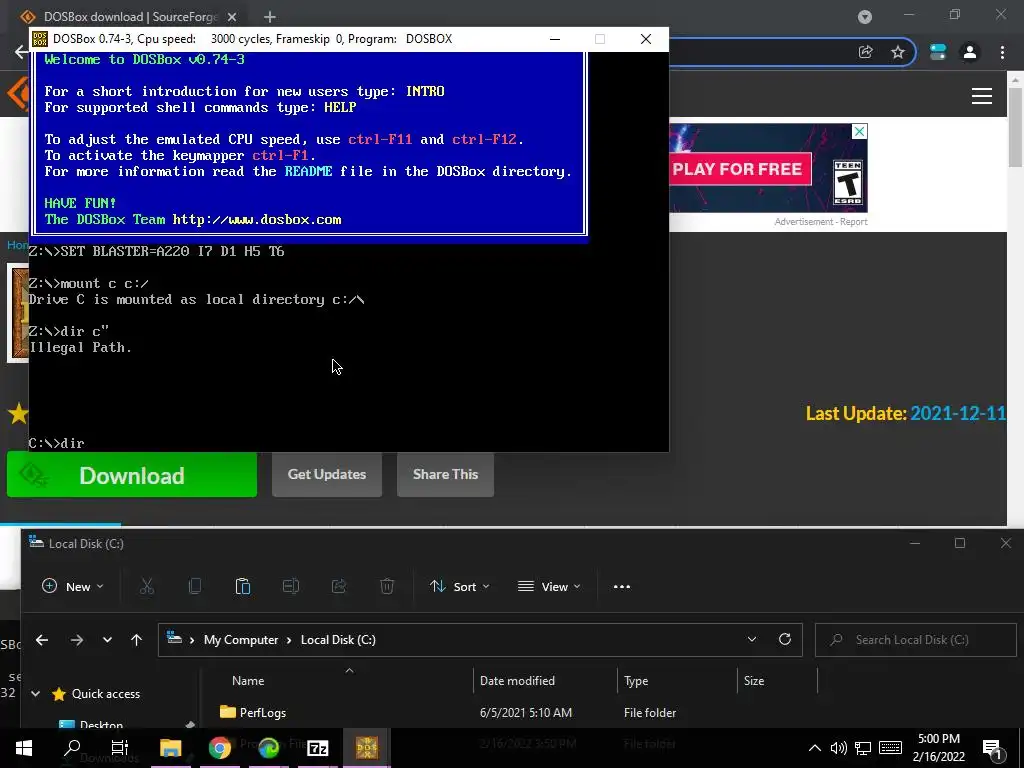Click the Advertisement Report link

tap(821, 221)
